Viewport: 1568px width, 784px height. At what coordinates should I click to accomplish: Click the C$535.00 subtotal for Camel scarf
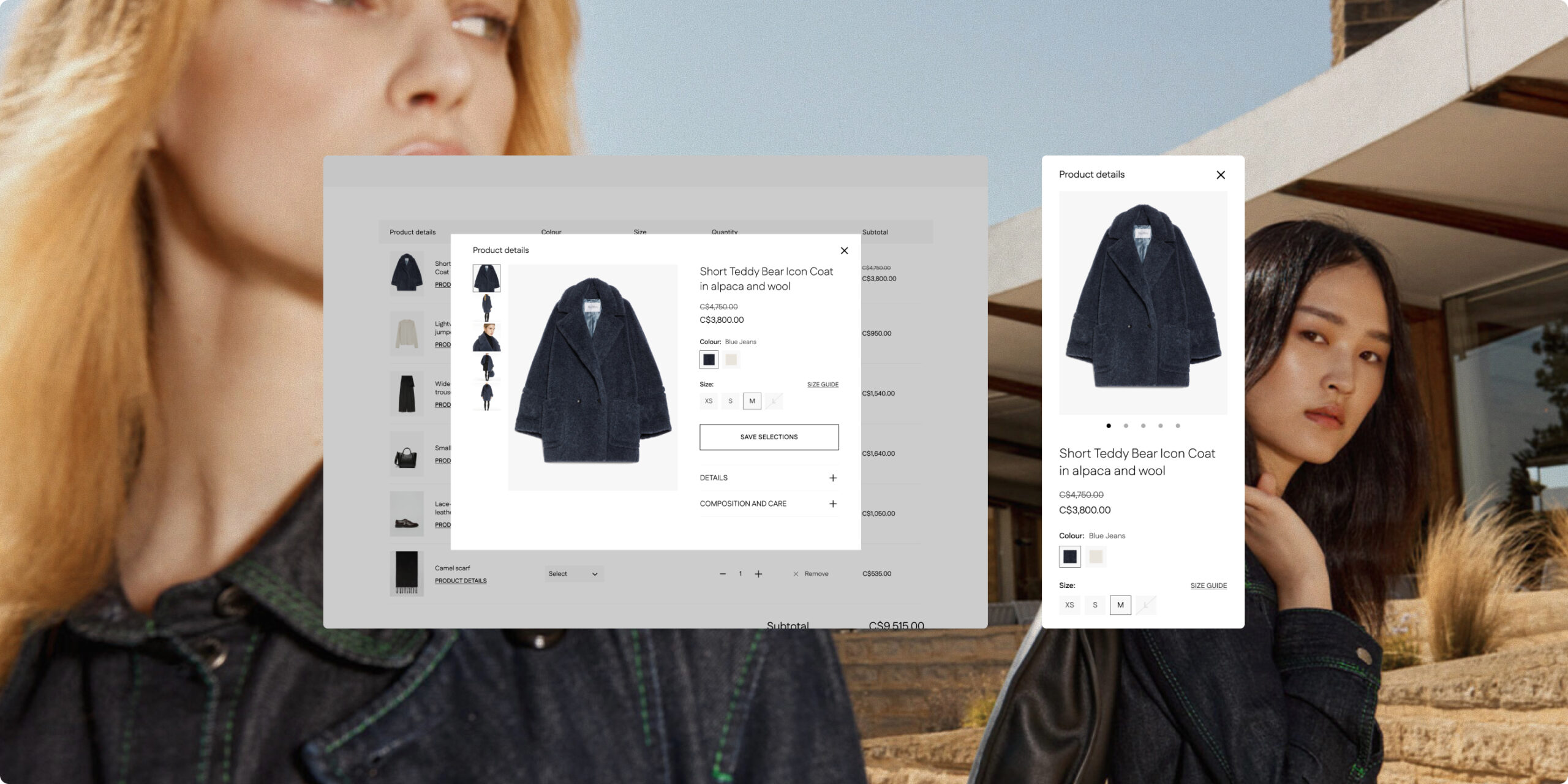pos(876,574)
